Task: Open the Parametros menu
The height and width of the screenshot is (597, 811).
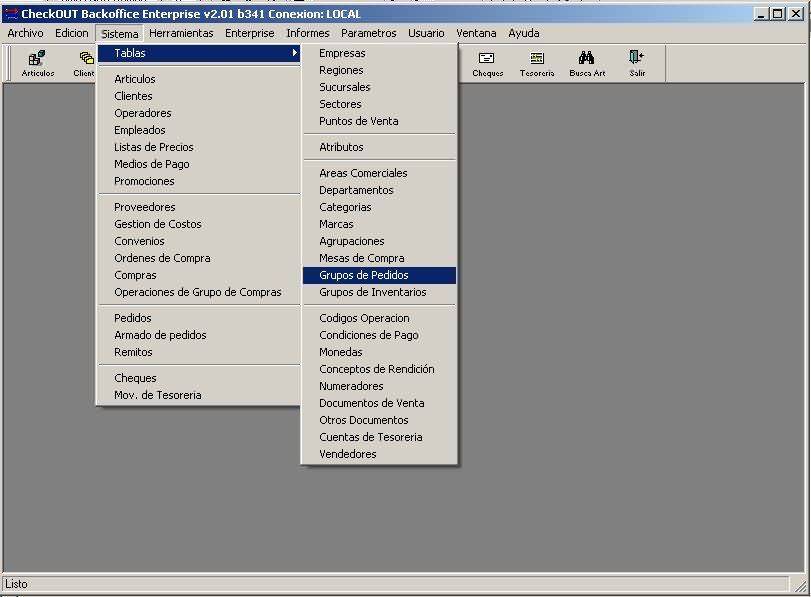Action: tap(368, 33)
